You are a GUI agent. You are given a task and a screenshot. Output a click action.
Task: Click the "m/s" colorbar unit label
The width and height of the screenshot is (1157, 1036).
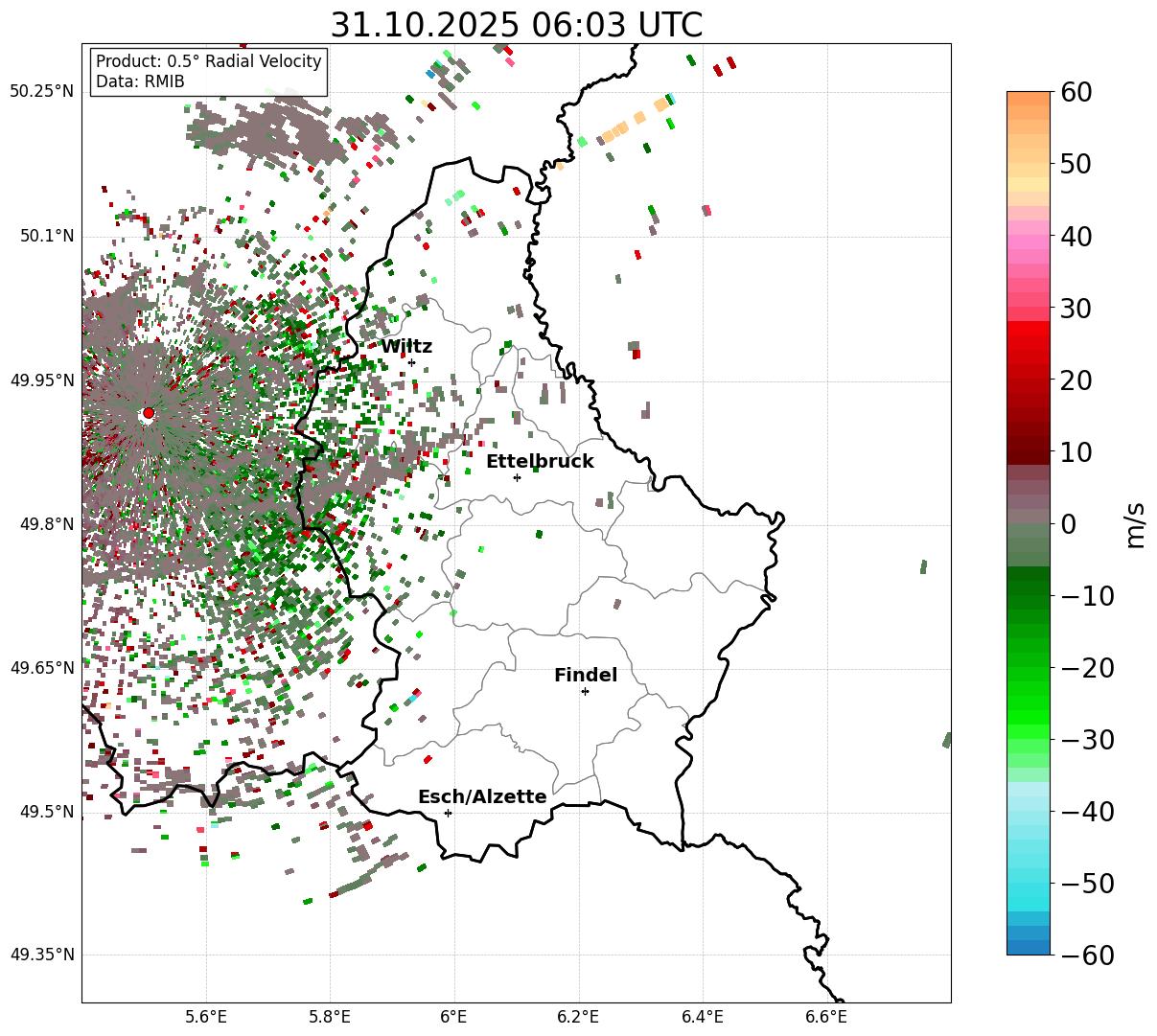(1136, 523)
